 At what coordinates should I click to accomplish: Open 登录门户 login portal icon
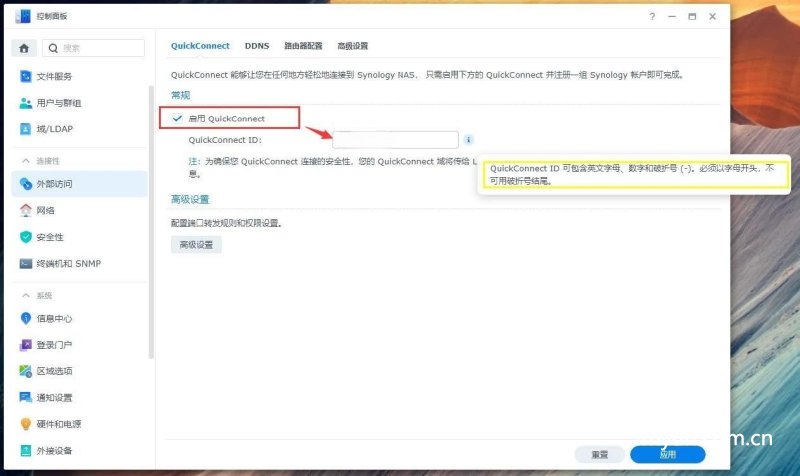click(x=26, y=345)
